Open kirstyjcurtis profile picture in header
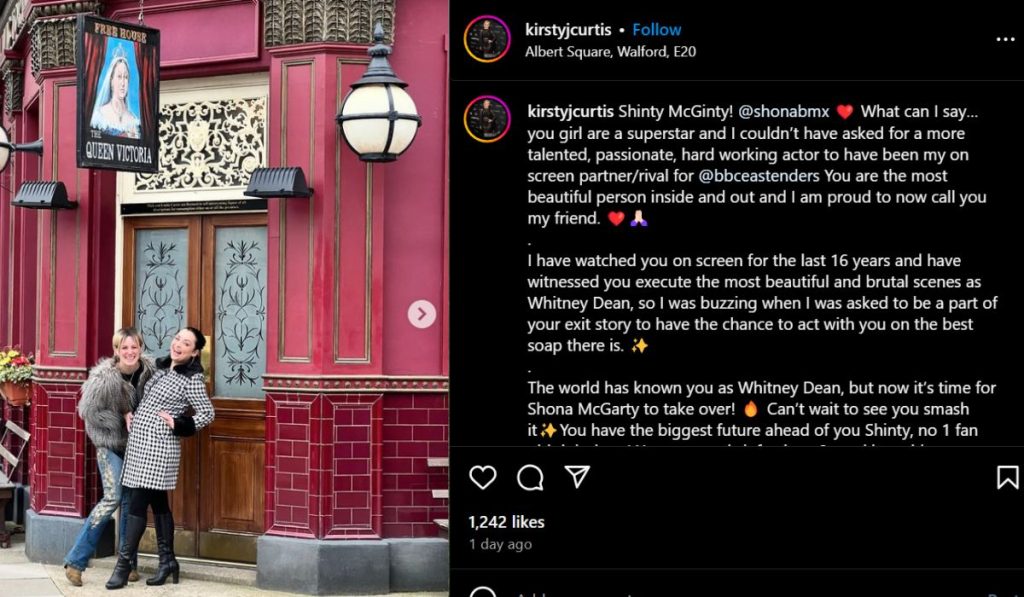Image resolution: width=1024 pixels, height=597 pixels. click(487, 39)
